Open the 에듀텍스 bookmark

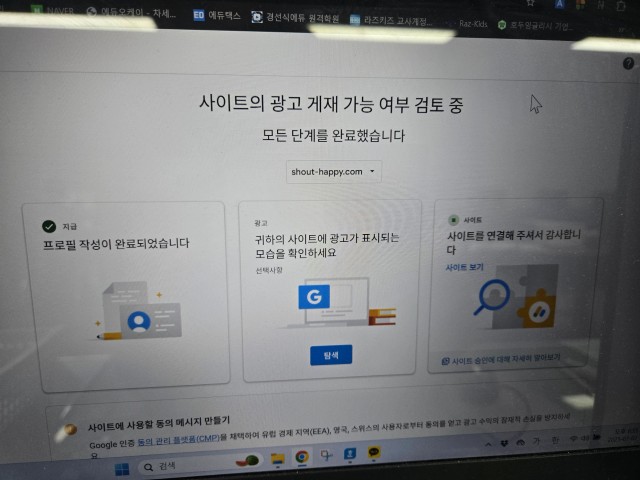[220, 15]
